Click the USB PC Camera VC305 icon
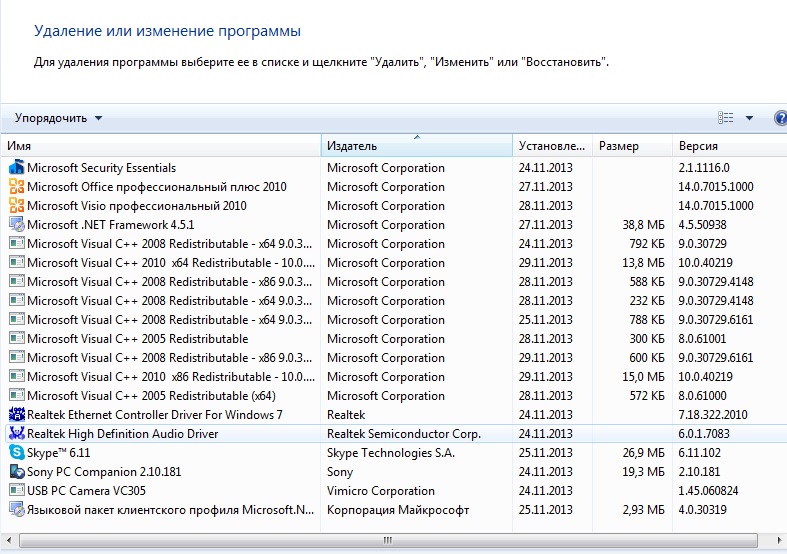This screenshot has height=554, width=787. pos(16,491)
